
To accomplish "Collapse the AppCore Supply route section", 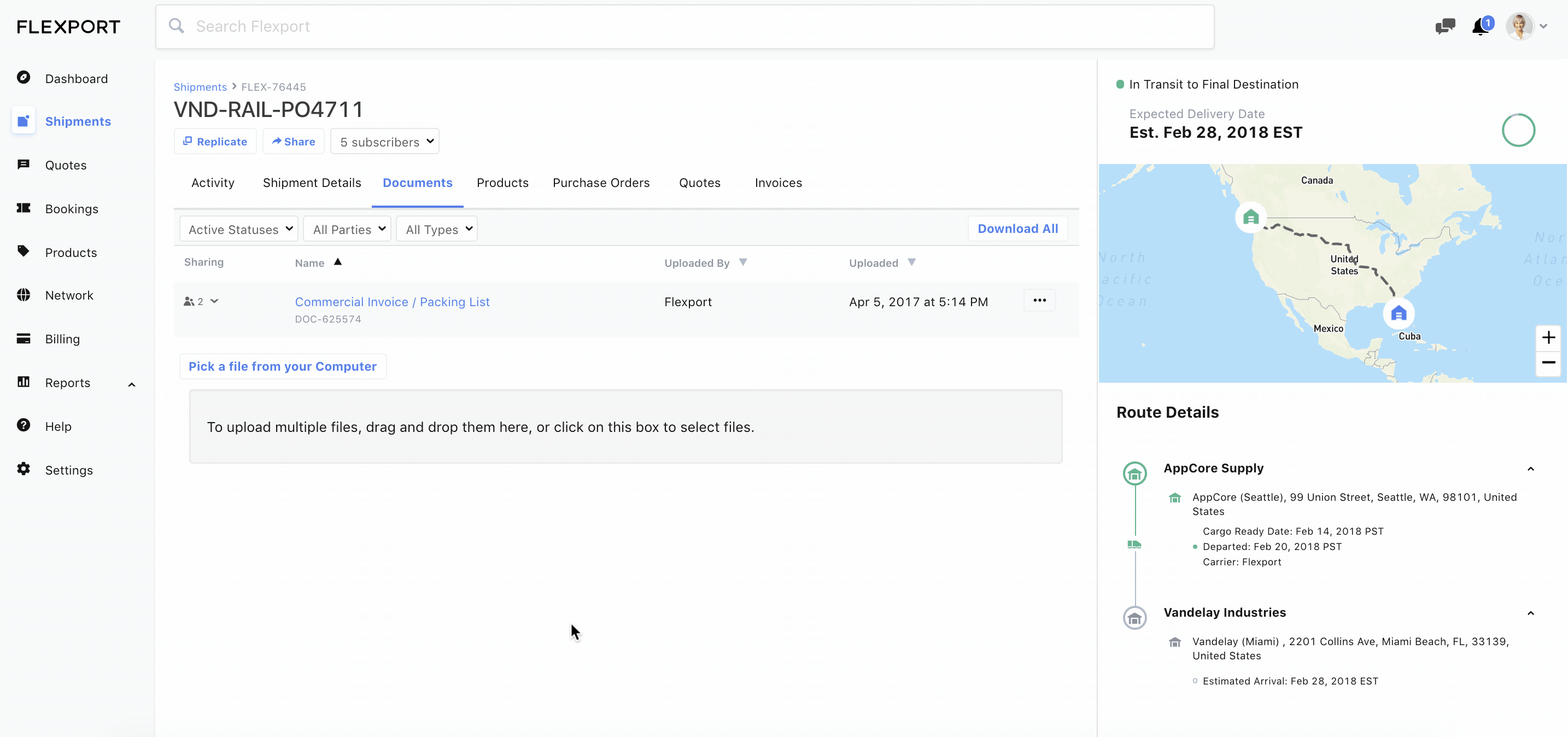I will tap(1530, 469).
